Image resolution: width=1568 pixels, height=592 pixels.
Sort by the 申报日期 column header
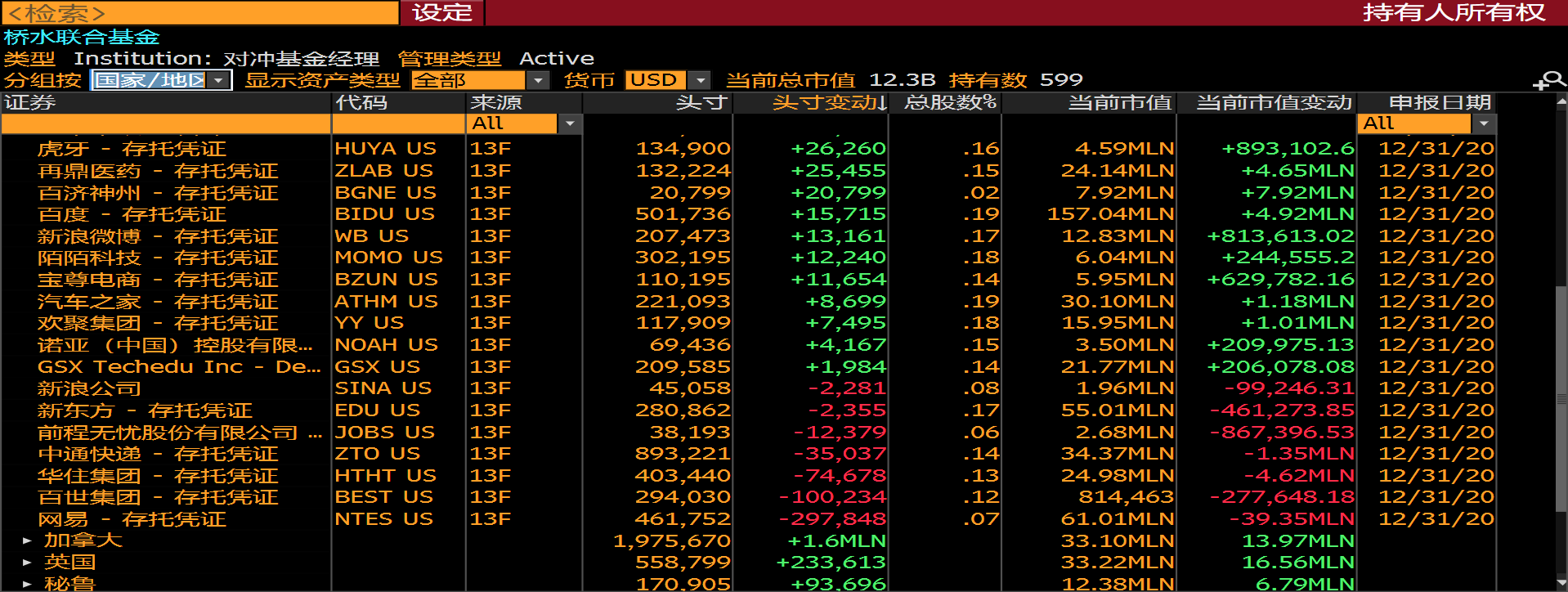(x=1427, y=102)
